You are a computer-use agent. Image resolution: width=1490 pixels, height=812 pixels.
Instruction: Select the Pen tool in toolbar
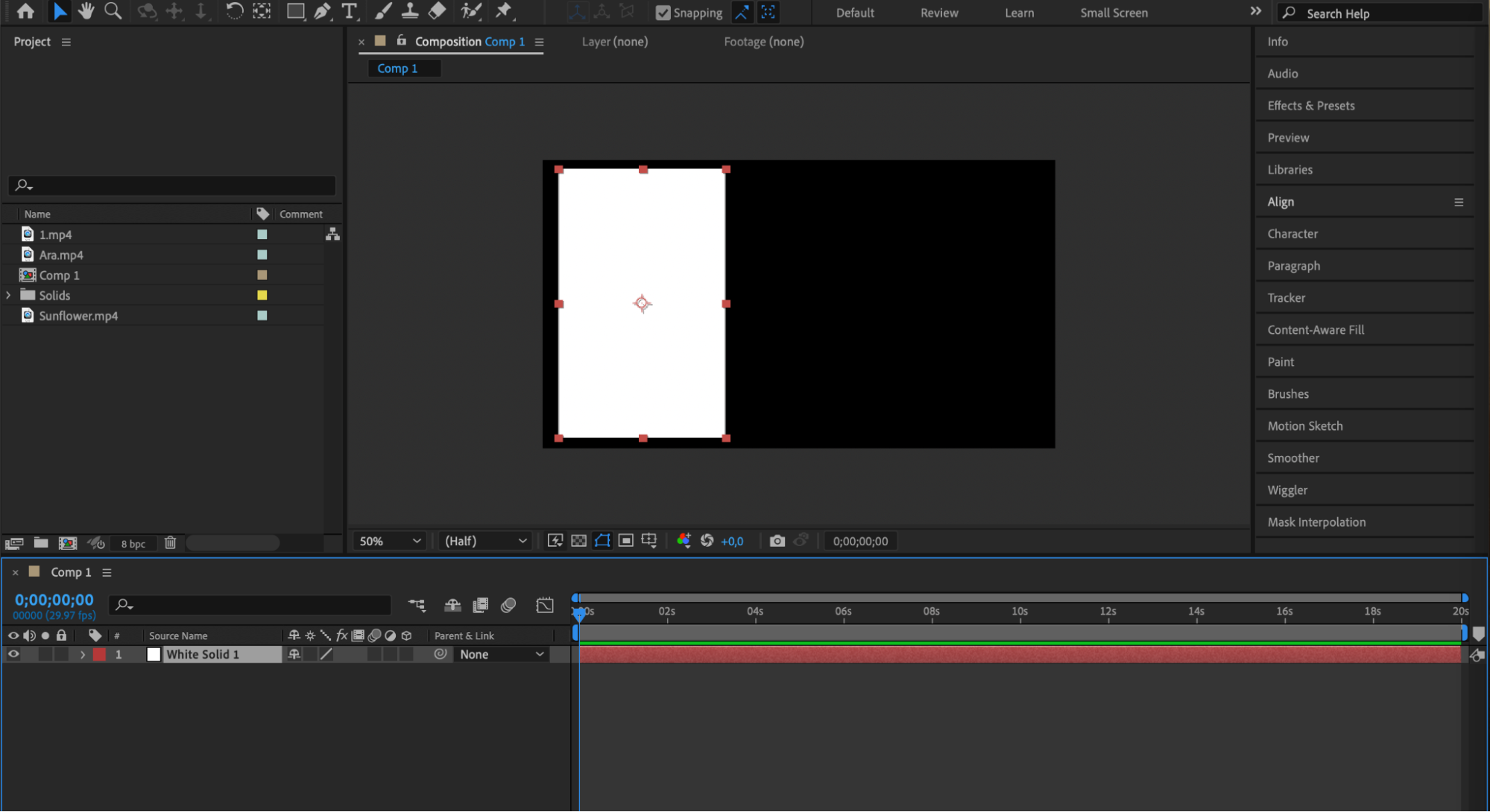pyautogui.click(x=323, y=11)
